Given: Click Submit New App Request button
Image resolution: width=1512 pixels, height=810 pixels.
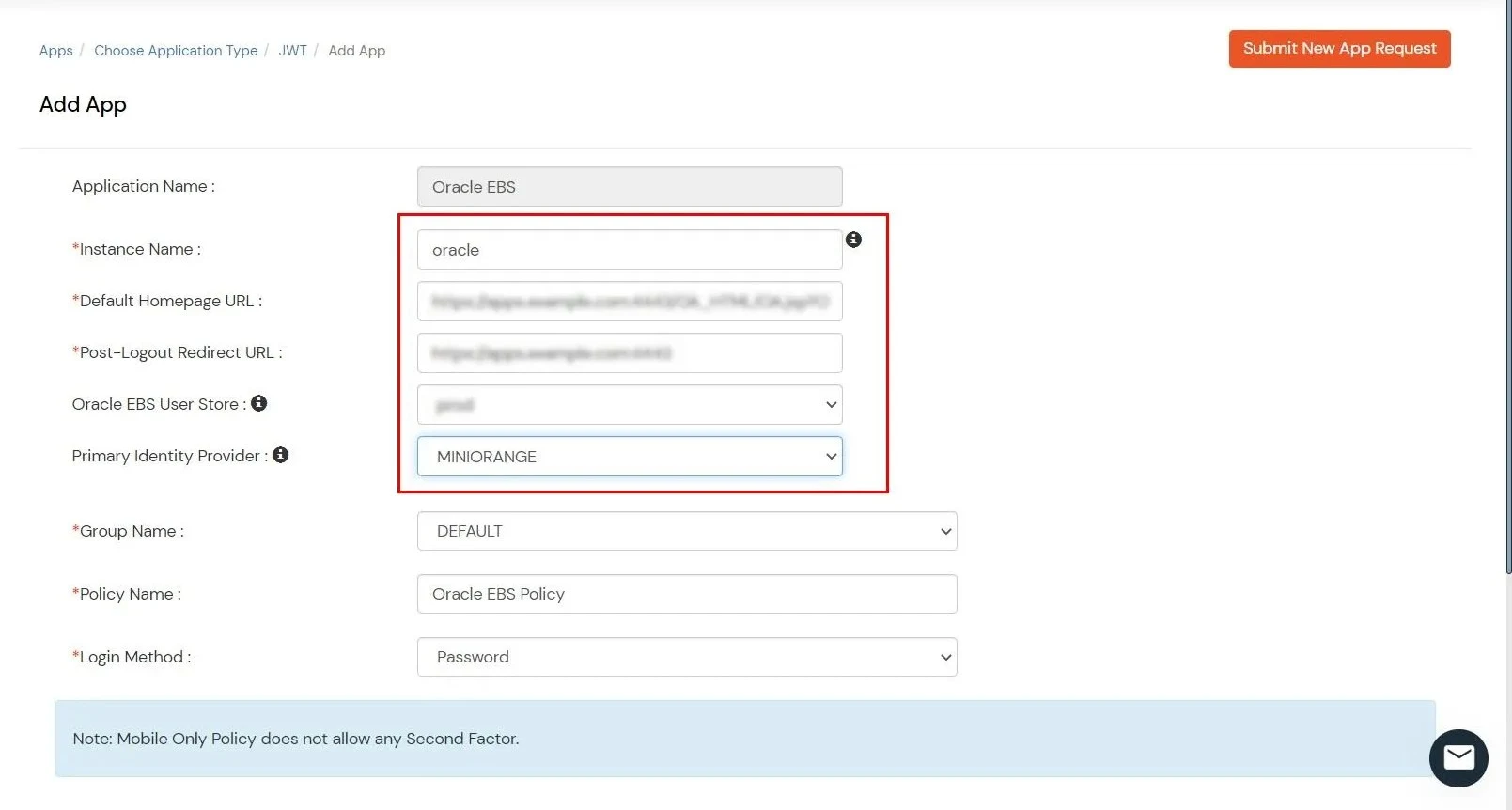Looking at the screenshot, I should [1339, 49].
